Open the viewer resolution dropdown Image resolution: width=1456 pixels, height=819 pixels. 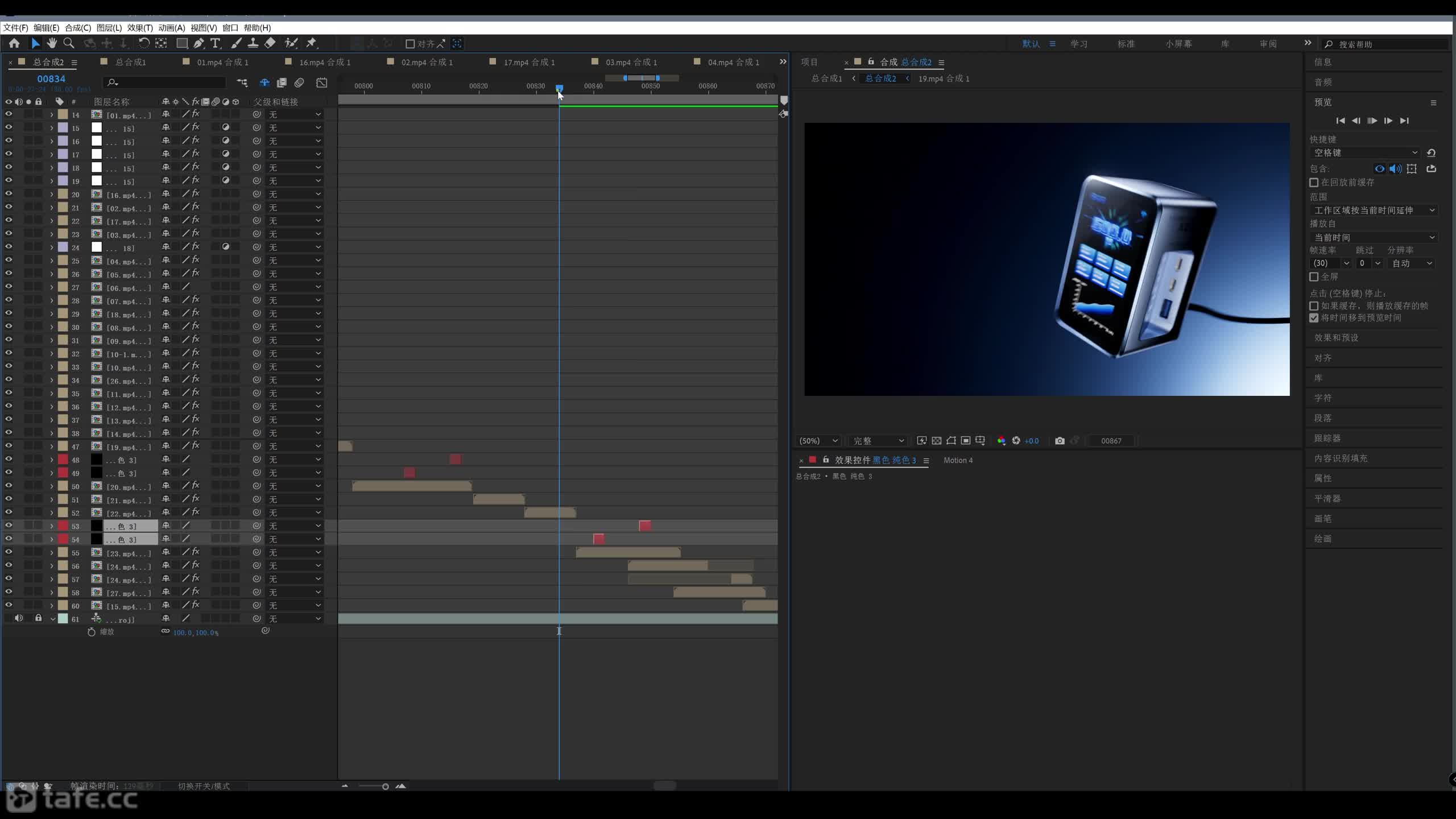click(x=878, y=441)
